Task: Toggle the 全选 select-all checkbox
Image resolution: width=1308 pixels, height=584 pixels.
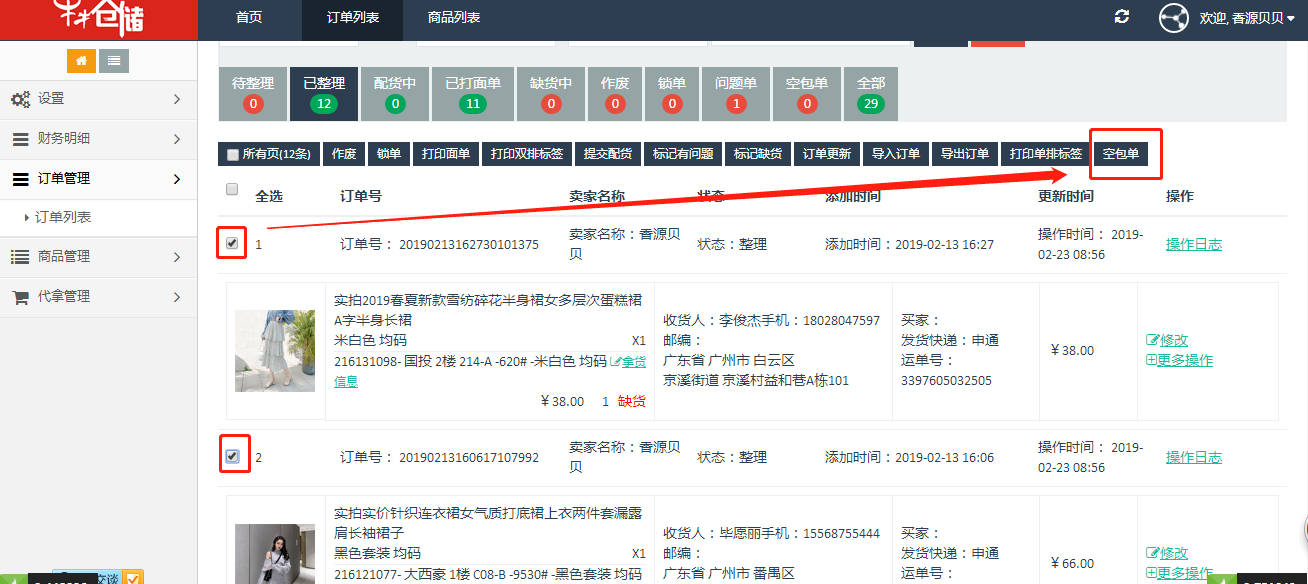Action: (x=232, y=189)
